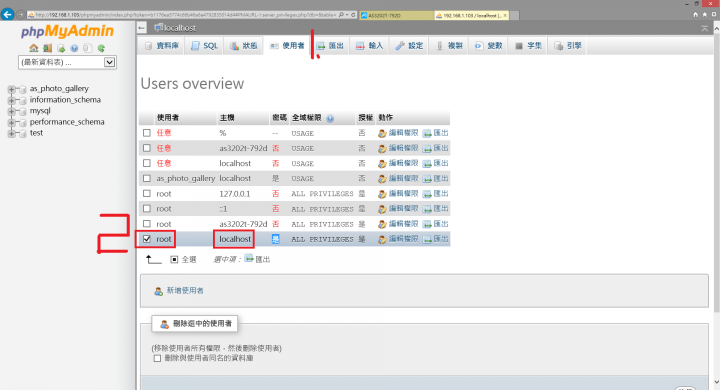Image resolution: width=720 pixels, height=390 pixels.
Task: Check the root 127.0.0.1 row checkbox
Action: pyautogui.click(x=146, y=193)
